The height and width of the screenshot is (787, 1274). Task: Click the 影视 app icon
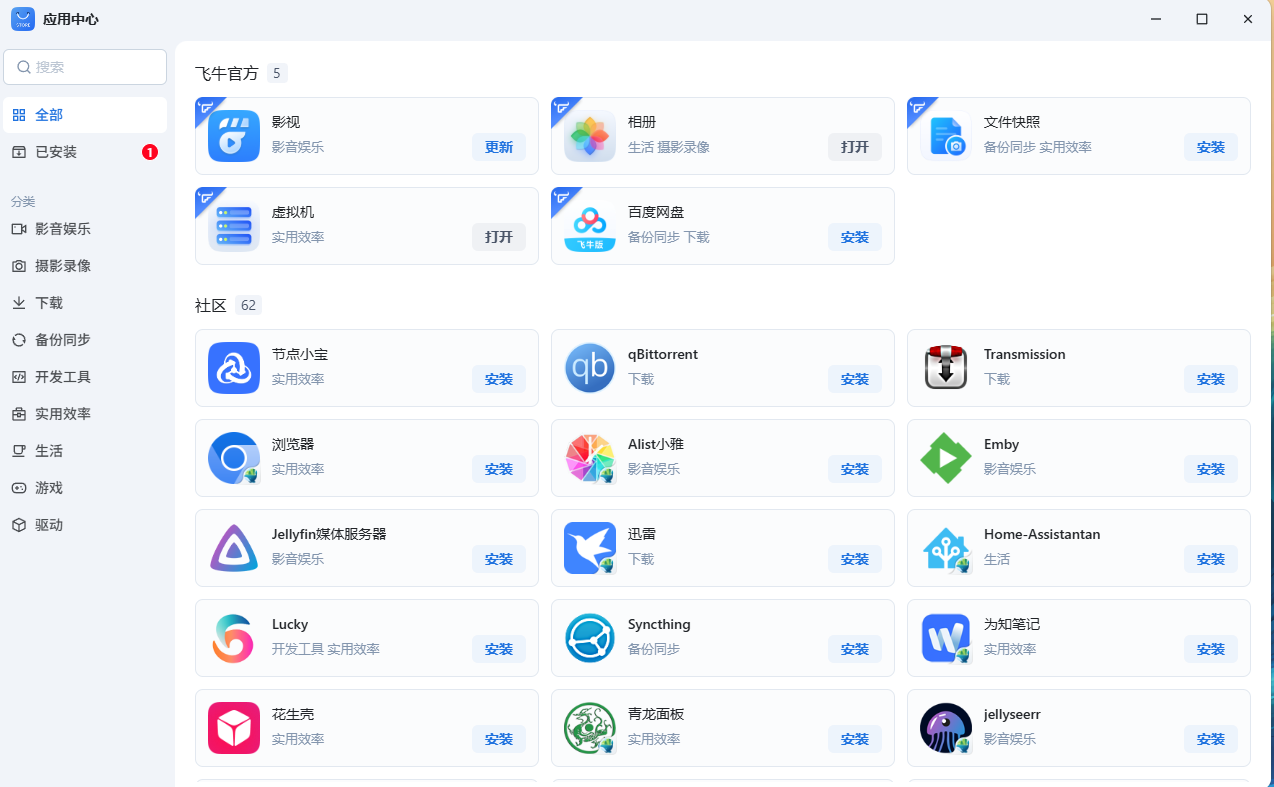click(x=234, y=136)
